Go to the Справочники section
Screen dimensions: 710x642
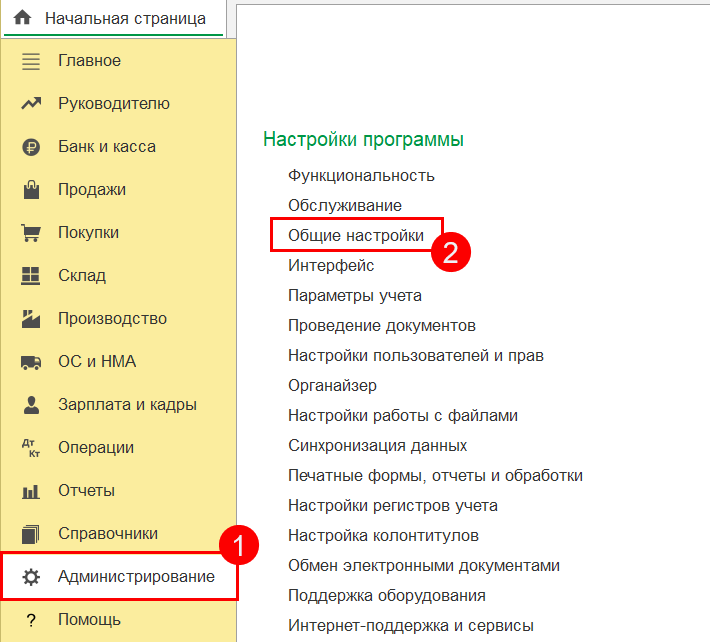point(108,534)
